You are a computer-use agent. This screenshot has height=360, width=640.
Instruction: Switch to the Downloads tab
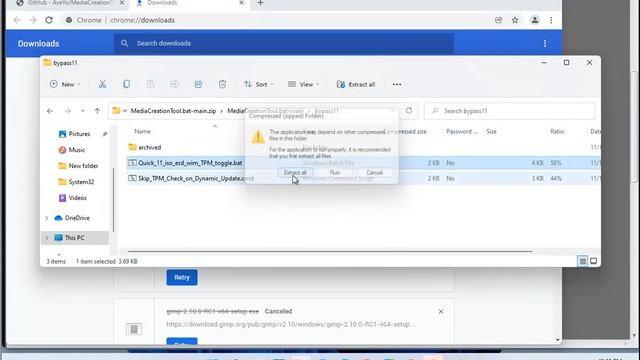(190, 3)
